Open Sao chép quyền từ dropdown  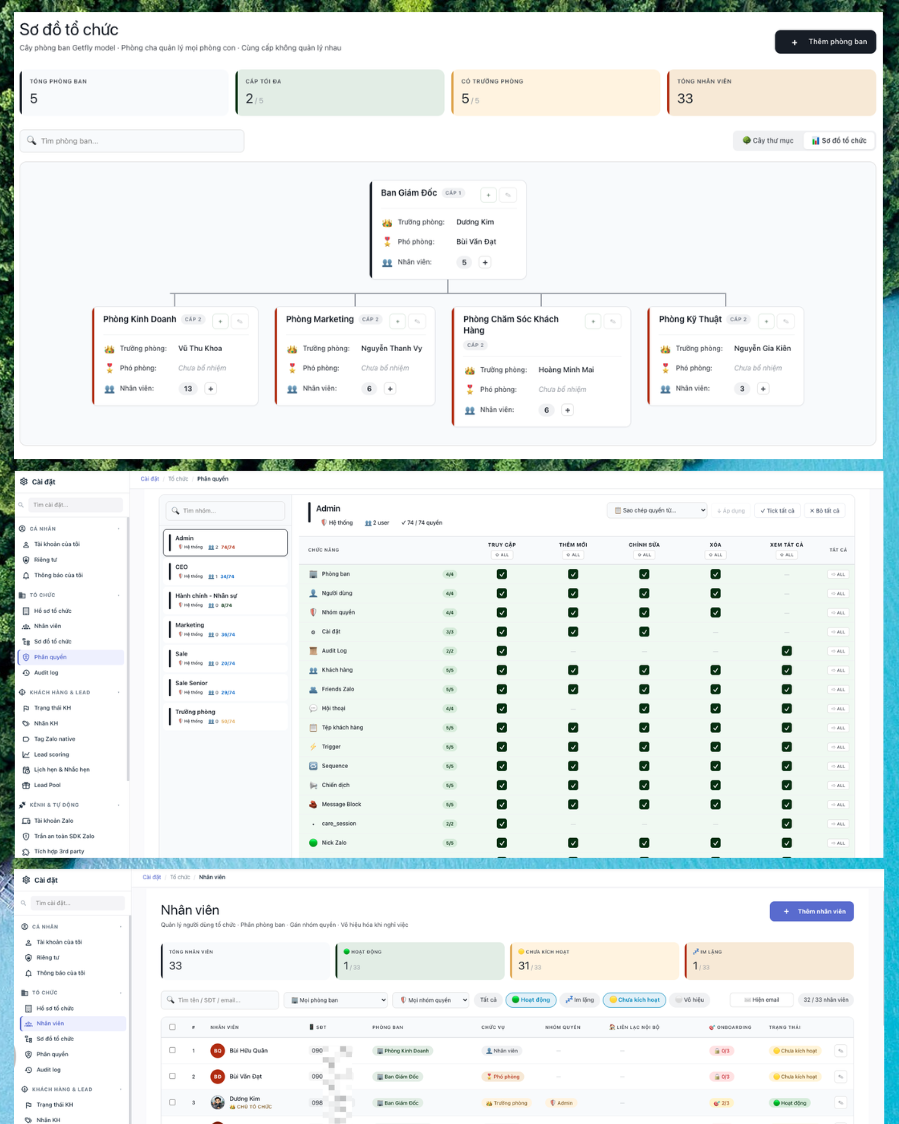pyautogui.click(x=657, y=510)
